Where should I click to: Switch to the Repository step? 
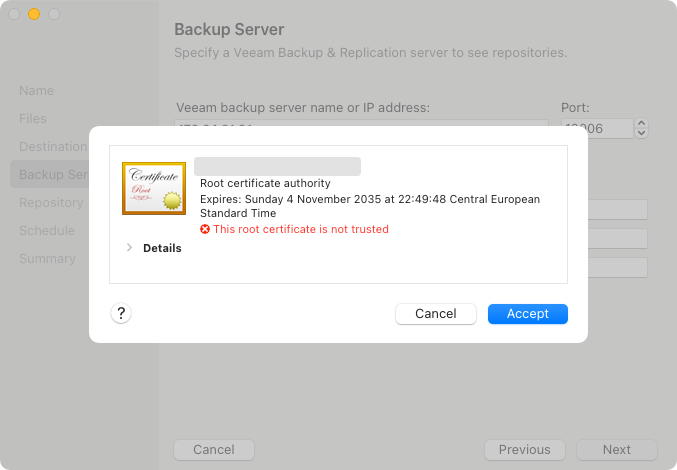click(x=51, y=203)
